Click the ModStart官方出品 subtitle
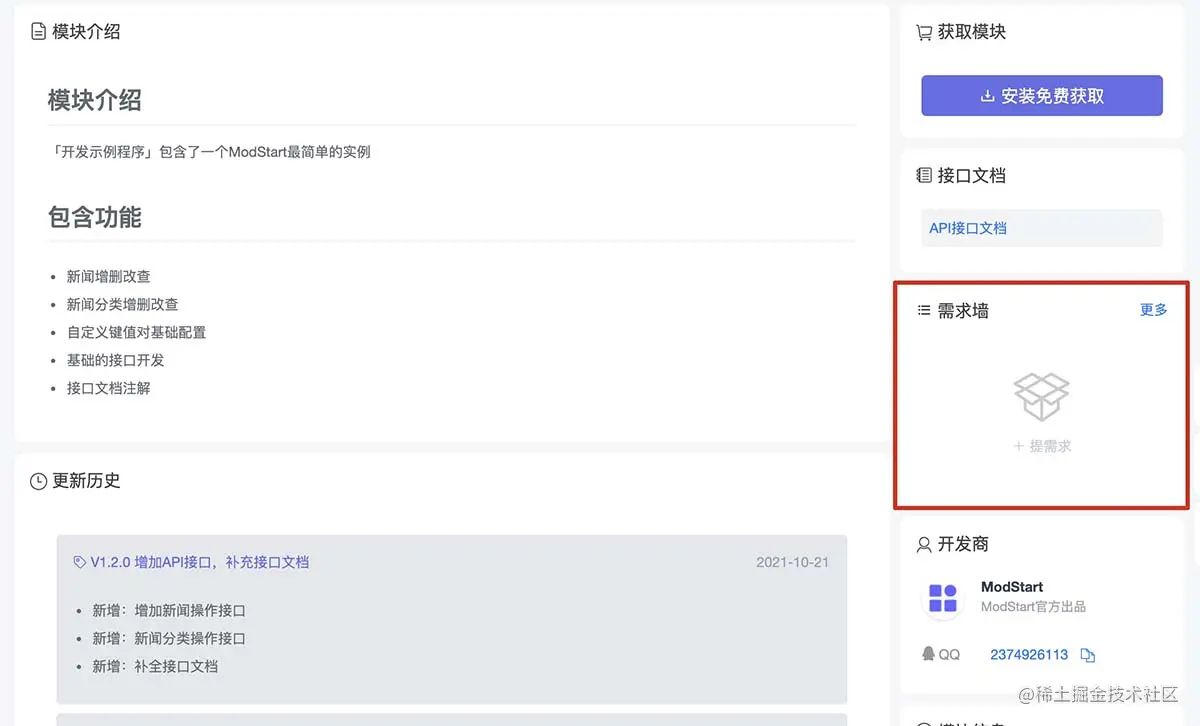Image resolution: width=1200 pixels, height=726 pixels. click(x=1034, y=606)
